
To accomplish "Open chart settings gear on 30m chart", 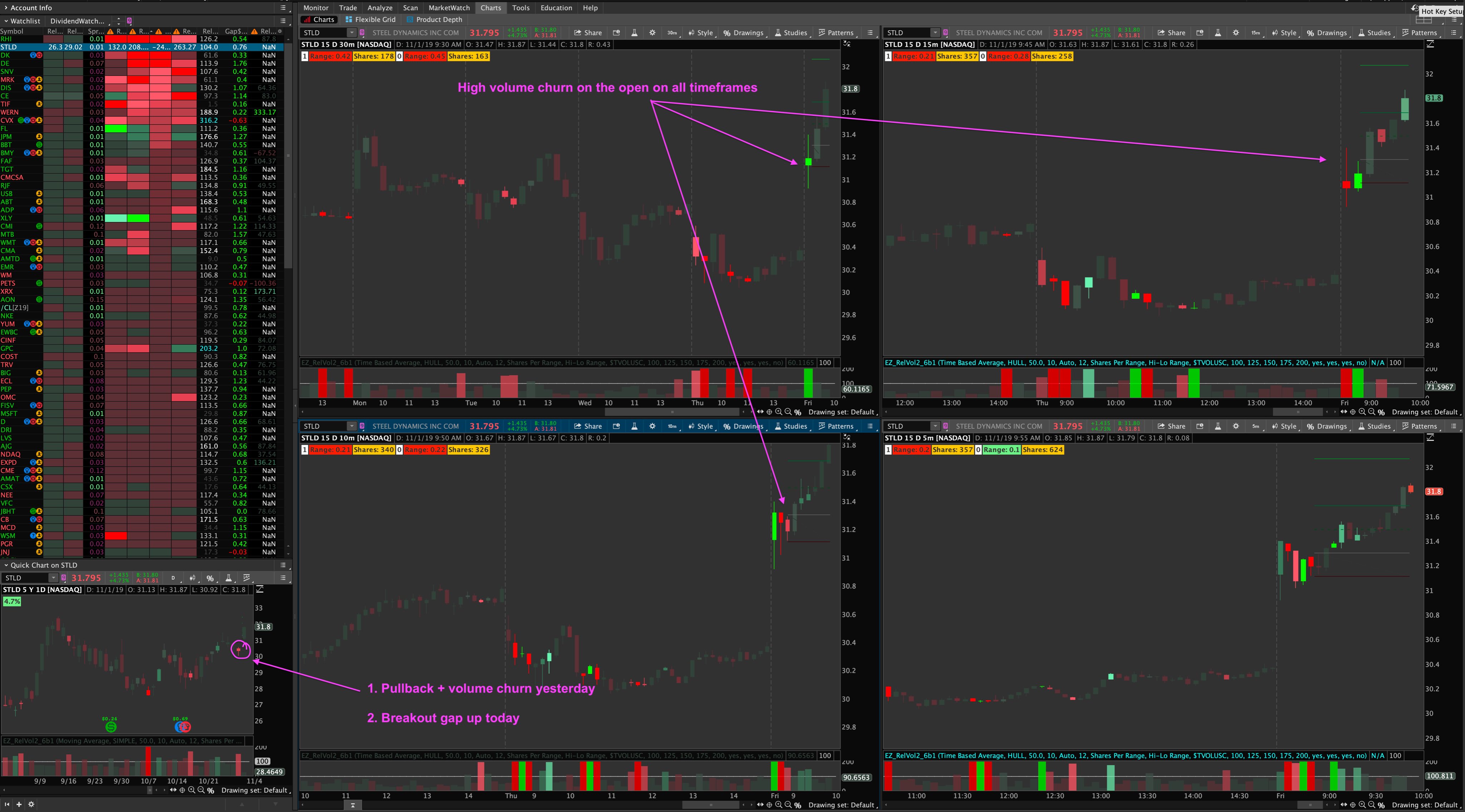I will [x=652, y=33].
